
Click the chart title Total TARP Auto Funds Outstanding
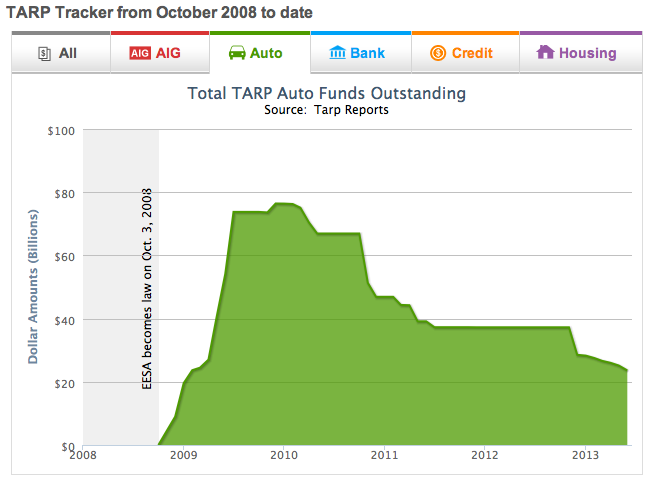pyautogui.click(x=327, y=94)
